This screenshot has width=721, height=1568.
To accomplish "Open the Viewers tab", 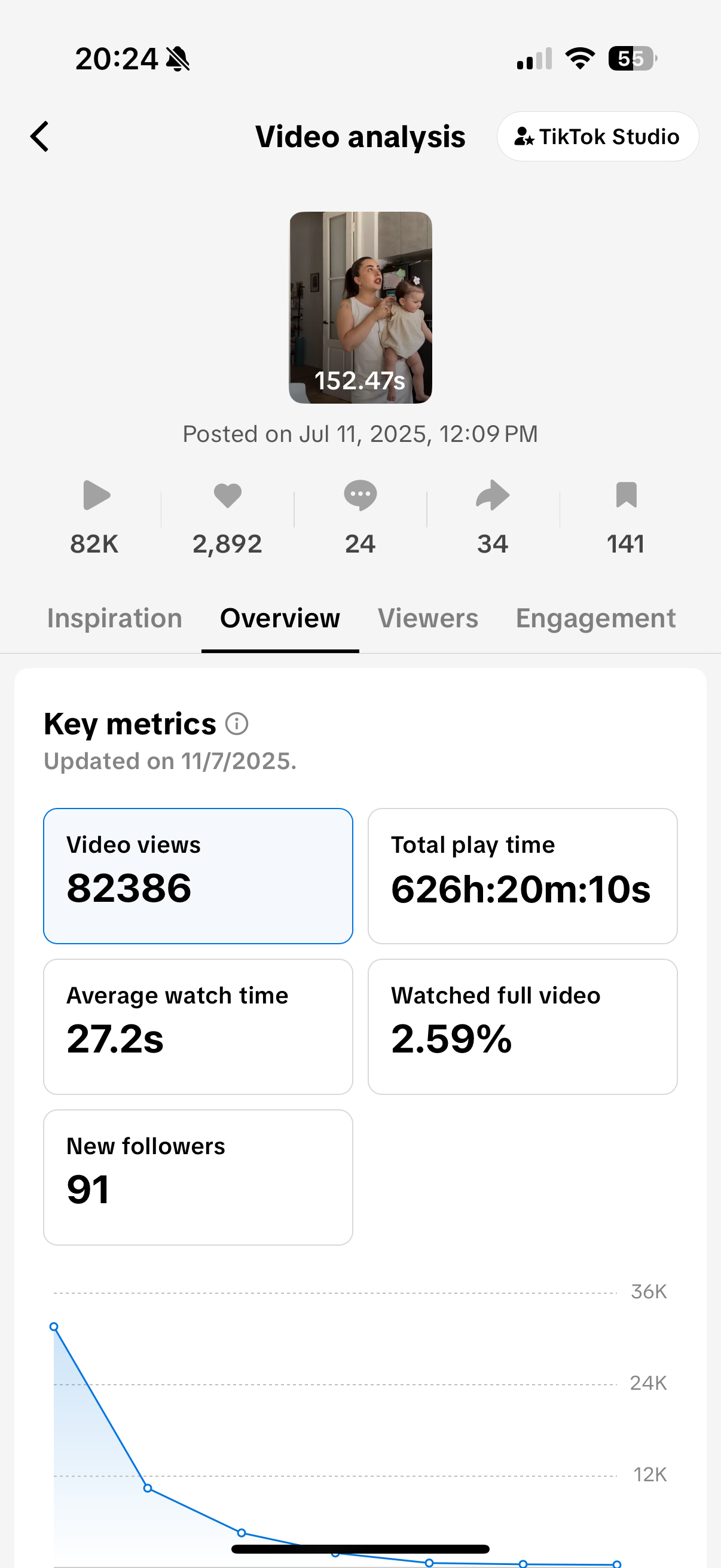I will coord(427,618).
